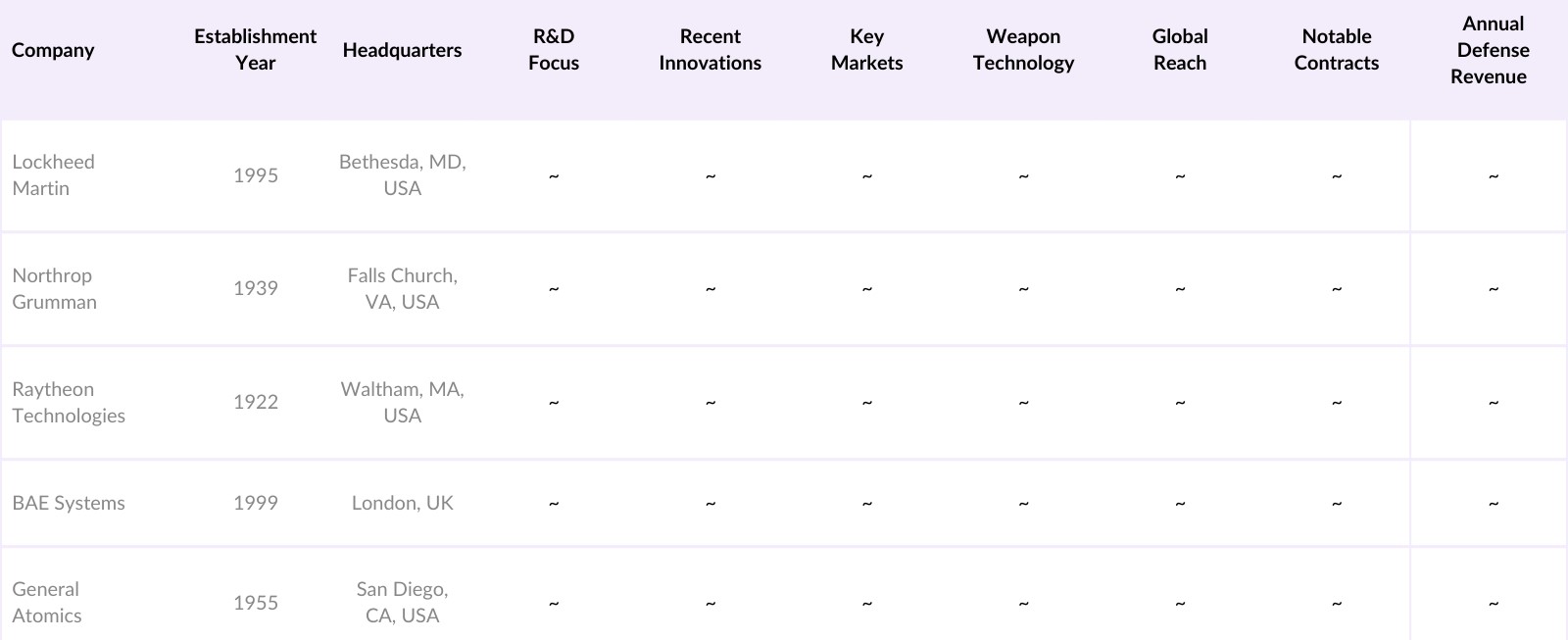Select the Recent Innovations column header
1568x640 pixels.
click(710, 50)
